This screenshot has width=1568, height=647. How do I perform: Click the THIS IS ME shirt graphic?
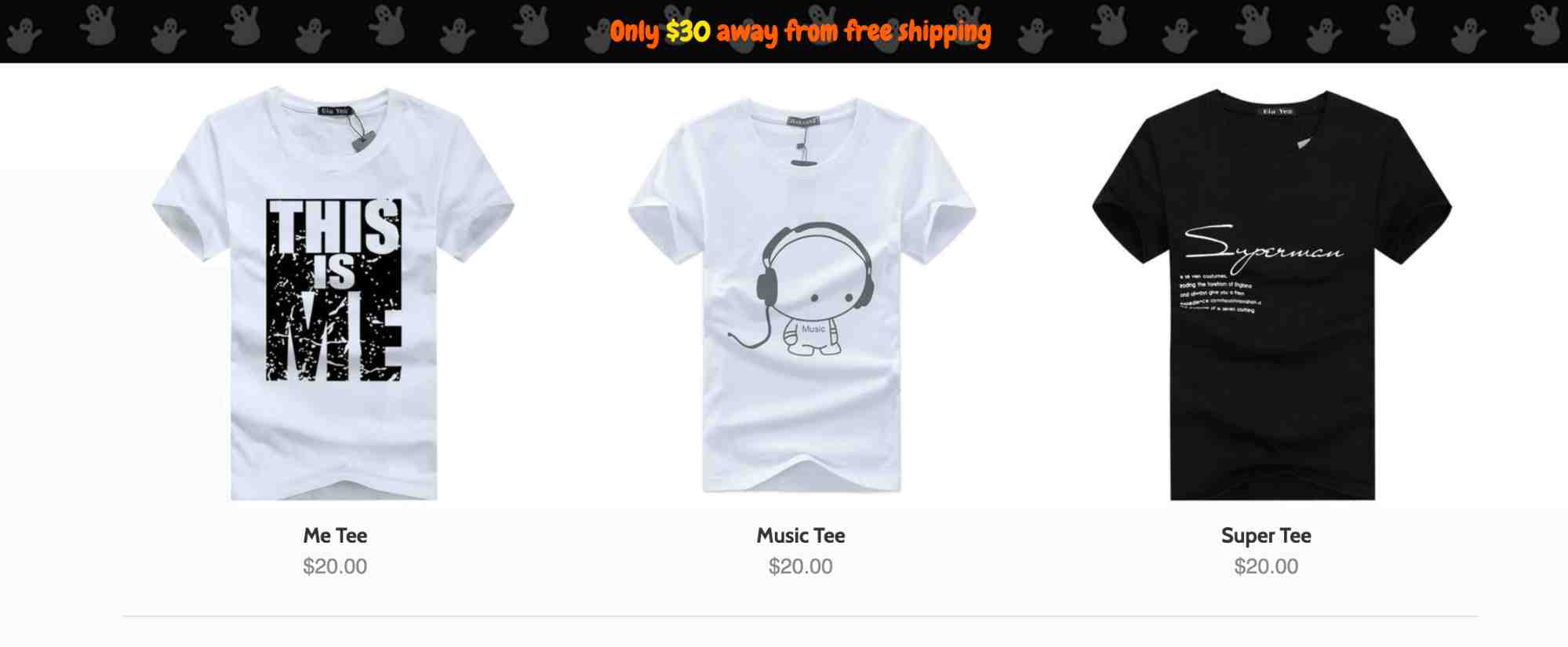click(x=334, y=289)
